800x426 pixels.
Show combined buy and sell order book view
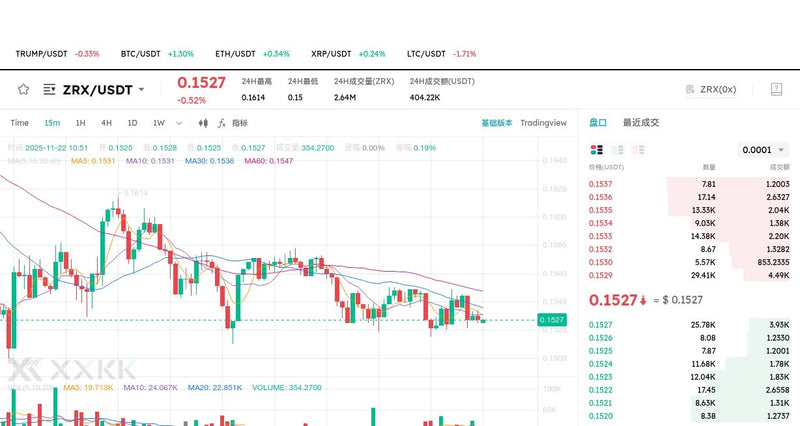click(x=598, y=149)
